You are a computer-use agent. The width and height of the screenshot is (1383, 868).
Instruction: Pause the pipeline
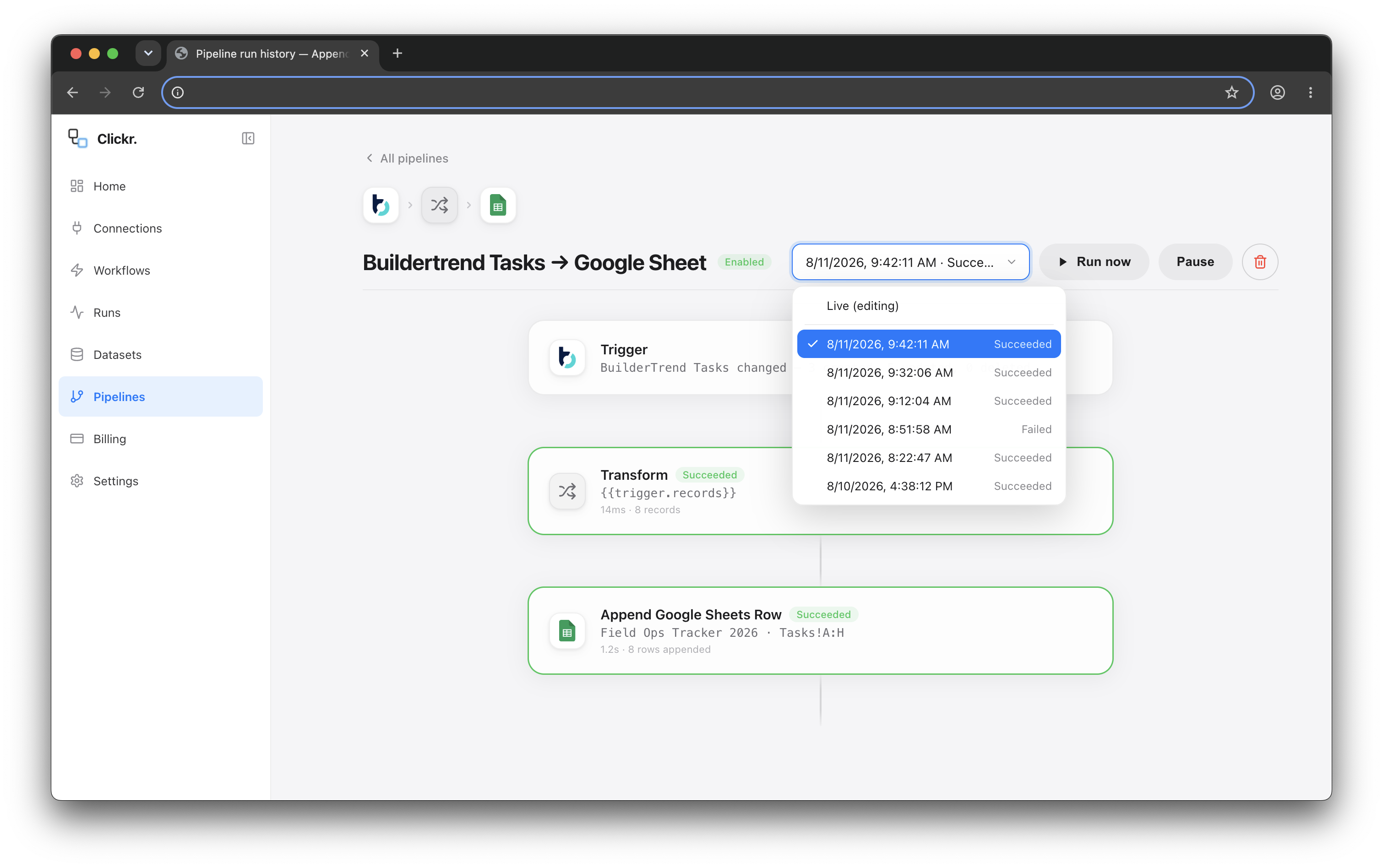pos(1195,262)
